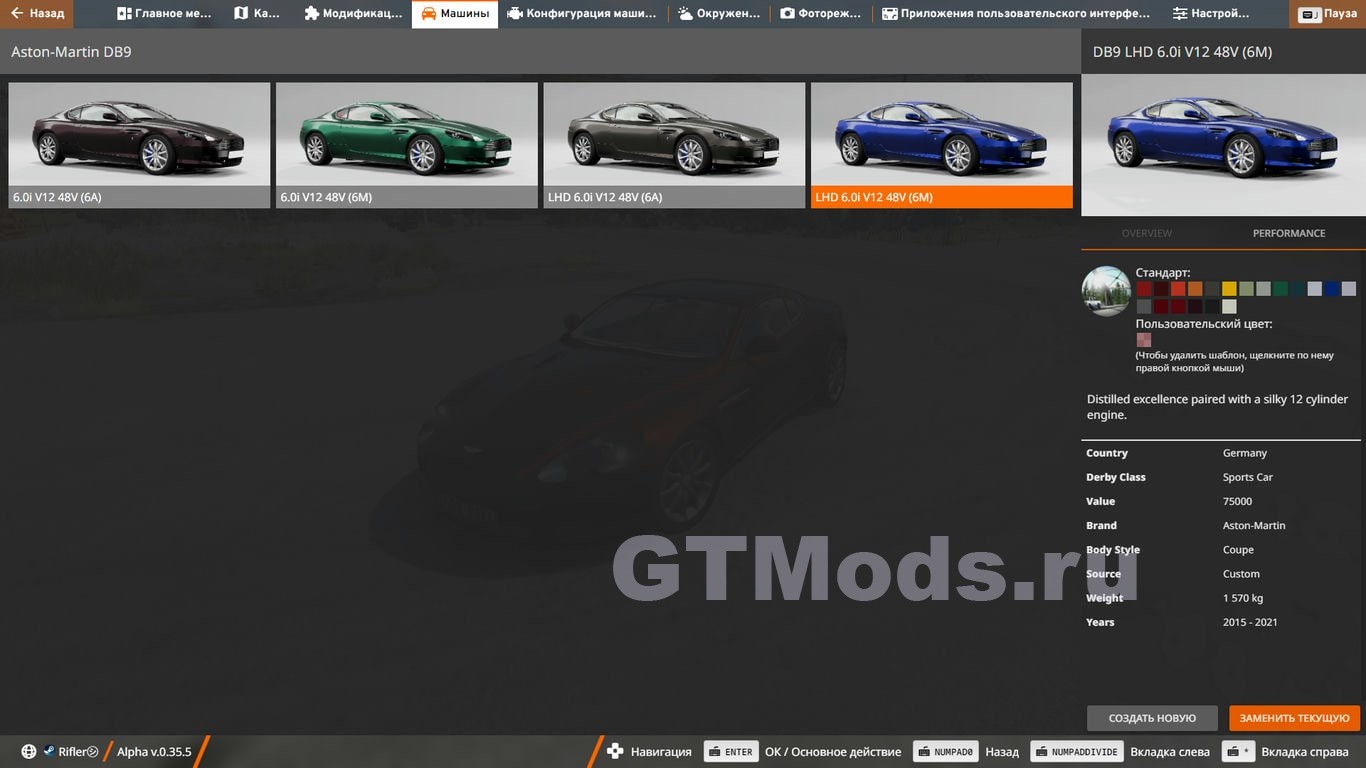The width and height of the screenshot is (1366, 768).
Task: Open the Модификации tab with puzzle icon
Action: [x=353, y=14]
